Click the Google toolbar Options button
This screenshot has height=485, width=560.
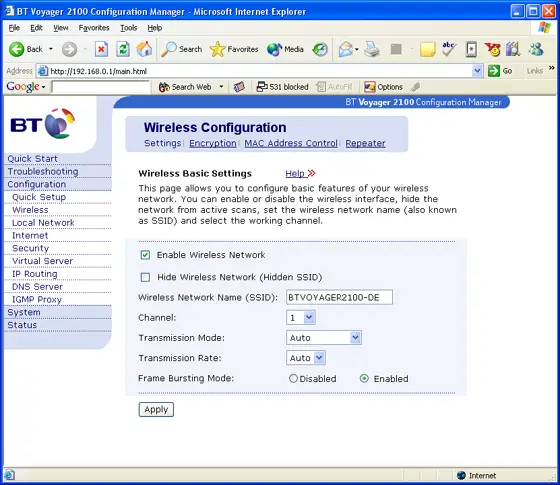point(383,87)
